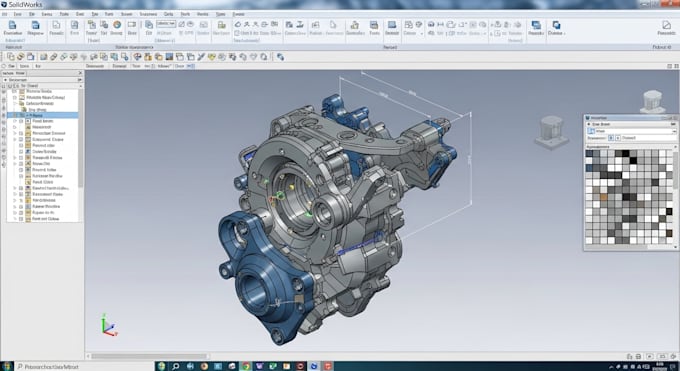
Task: Click the first copy-pages icon on the second toolbar
Action: pyautogui.click(x=10, y=57)
